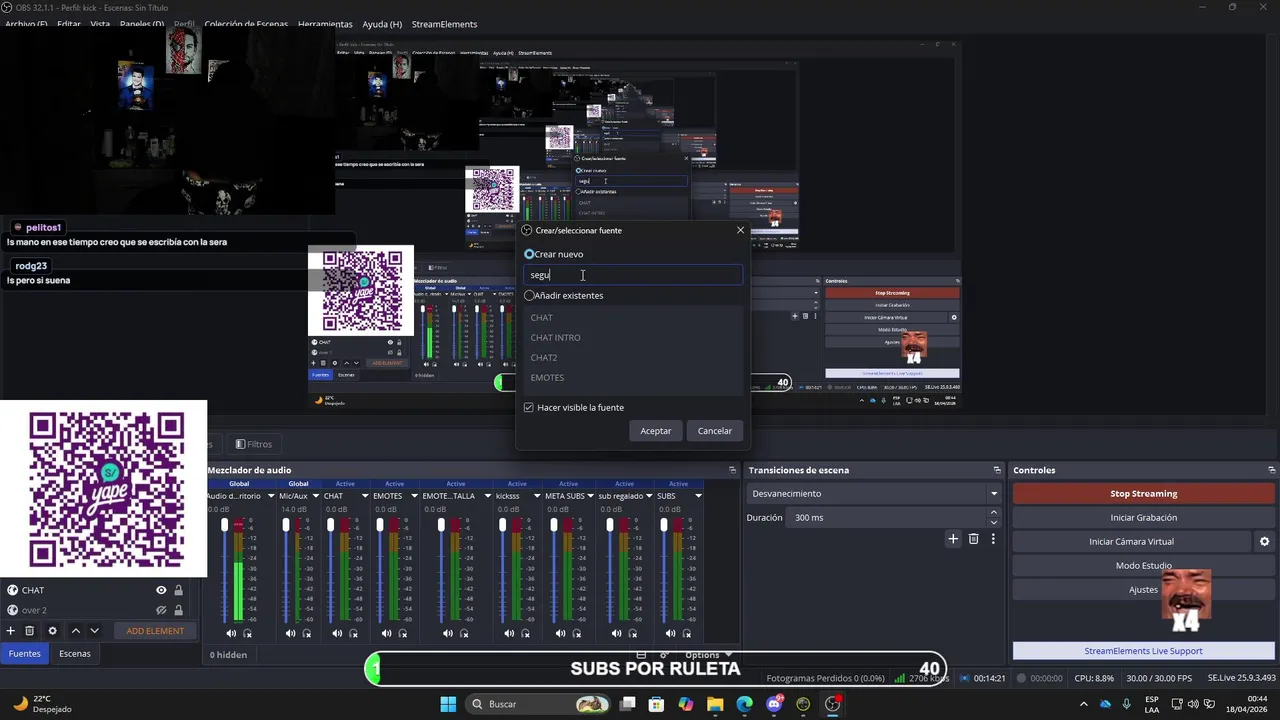Undock the Transiciones de escena panel

pyautogui.click(x=997, y=470)
